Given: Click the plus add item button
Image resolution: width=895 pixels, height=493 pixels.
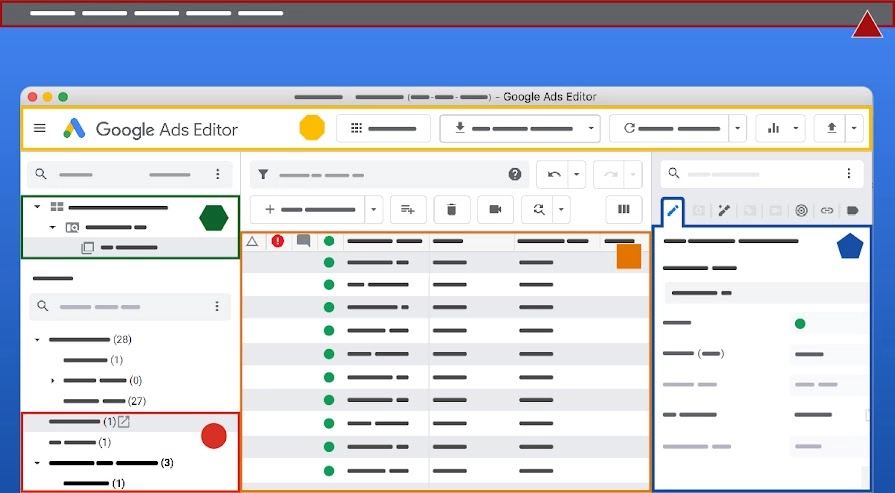Looking at the screenshot, I should [x=308, y=209].
